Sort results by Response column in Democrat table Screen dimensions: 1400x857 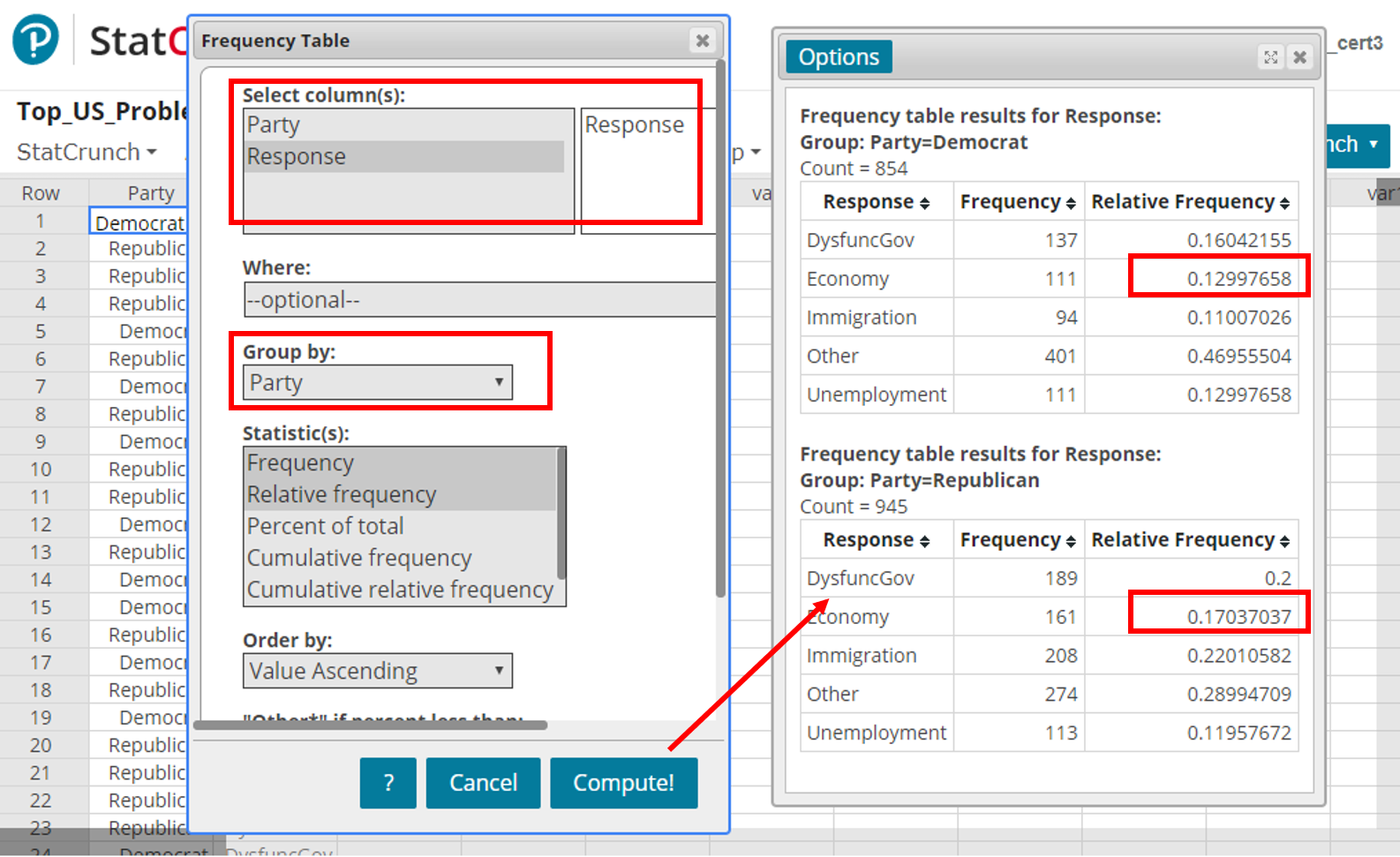pos(876,202)
